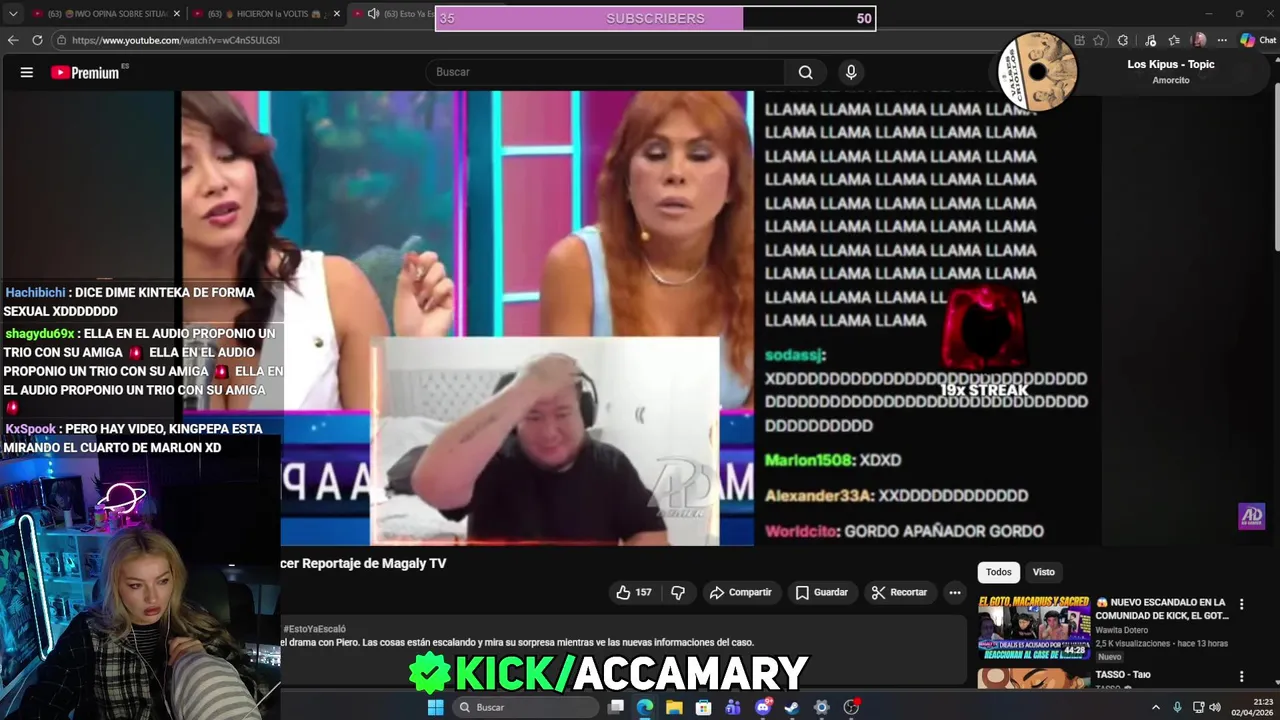Open NUEVO ESCANDALO EN LA COMUNIDAD video title
The image size is (1280, 720).
(1161, 609)
